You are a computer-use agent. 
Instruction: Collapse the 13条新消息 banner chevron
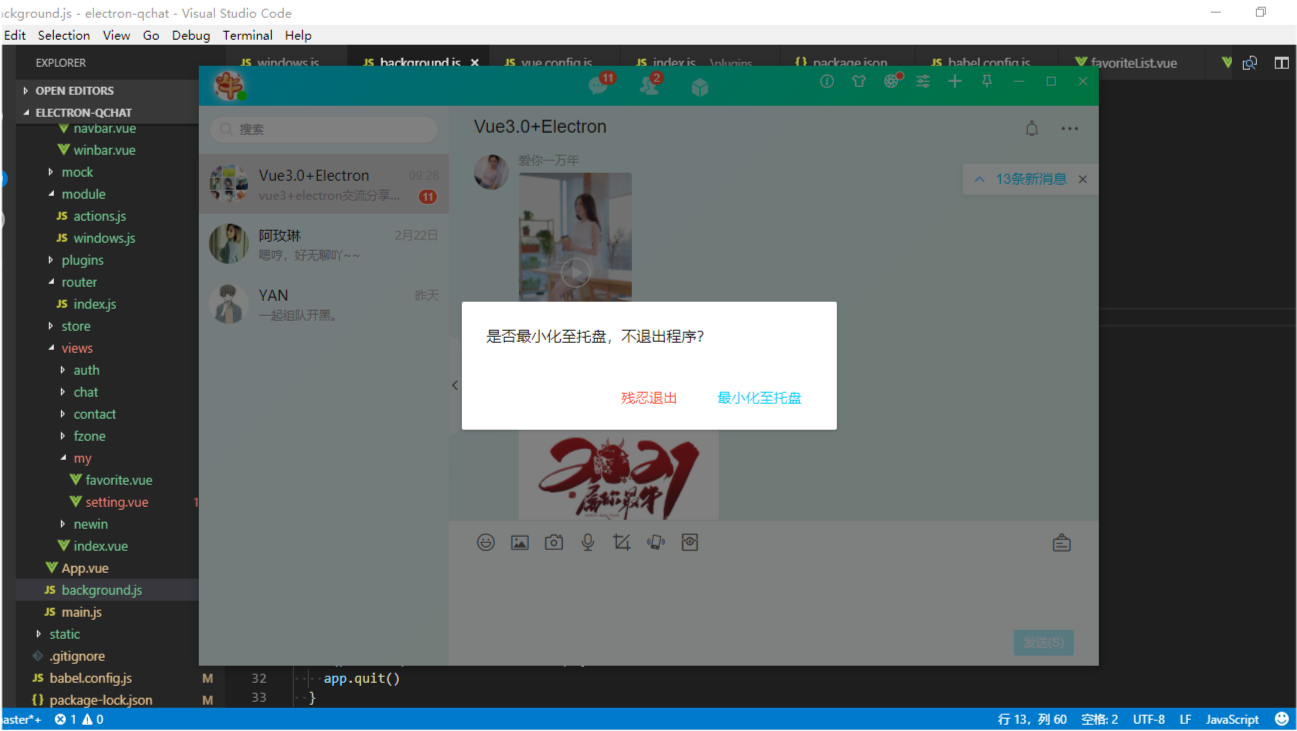(x=978, y=179)
